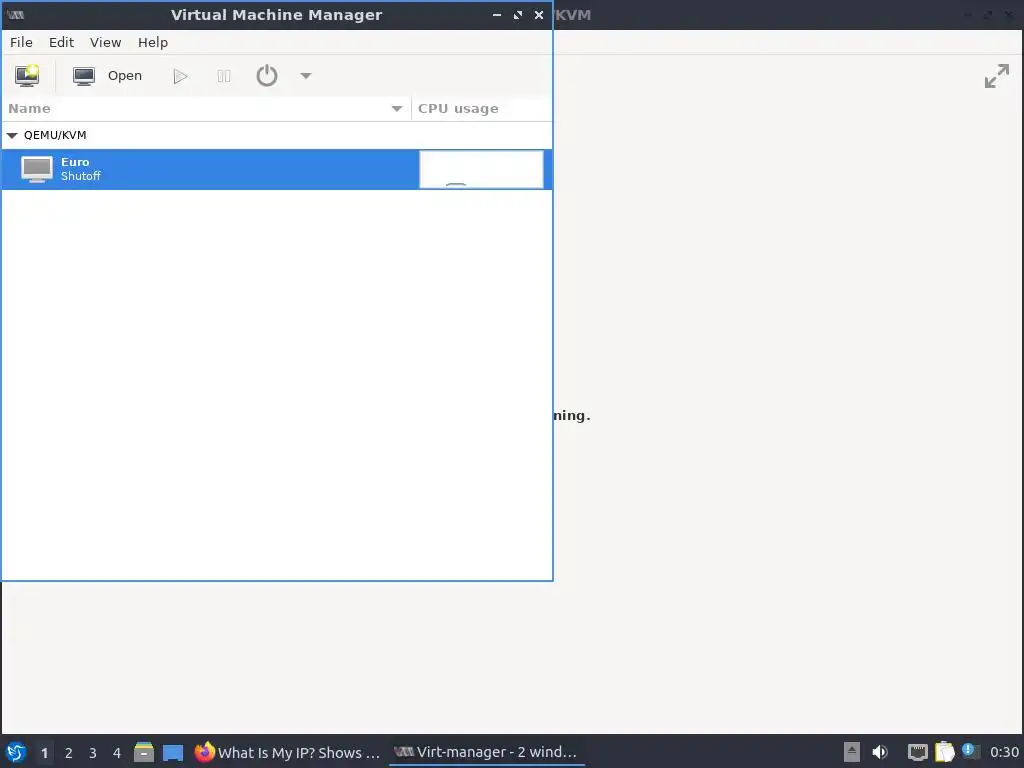Switch to workspace 4
The image size is (1024, 768).
(117, 753)
